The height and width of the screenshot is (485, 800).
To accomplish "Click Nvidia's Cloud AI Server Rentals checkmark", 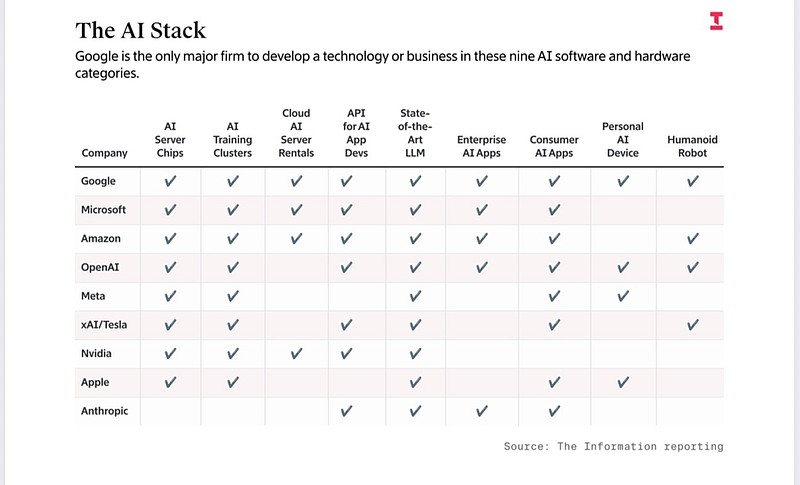I will pos(296,354).
